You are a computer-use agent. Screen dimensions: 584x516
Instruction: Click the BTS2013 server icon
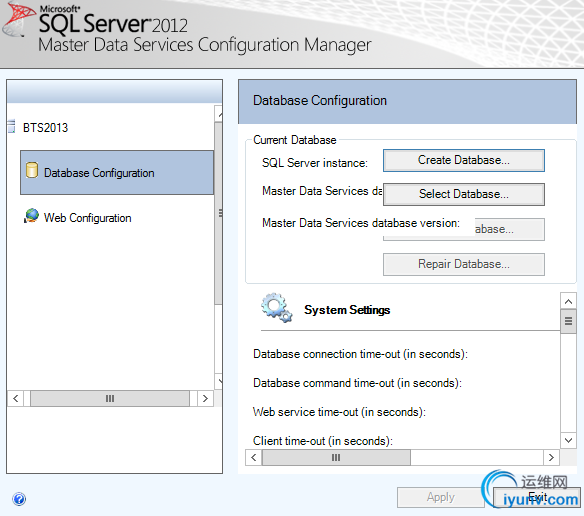12,126
